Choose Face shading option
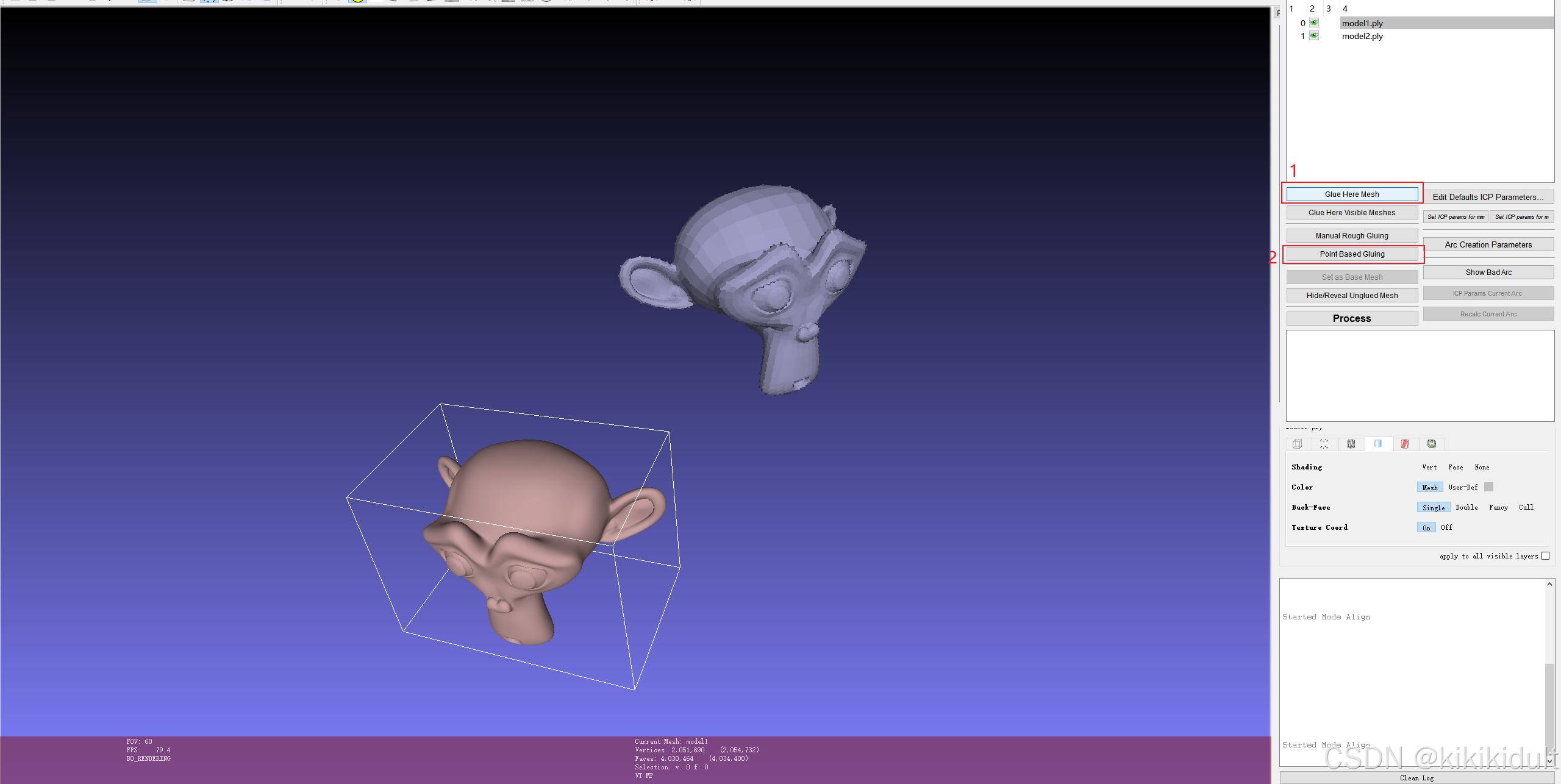The image size is (1561, 784). pos(1455,467)
